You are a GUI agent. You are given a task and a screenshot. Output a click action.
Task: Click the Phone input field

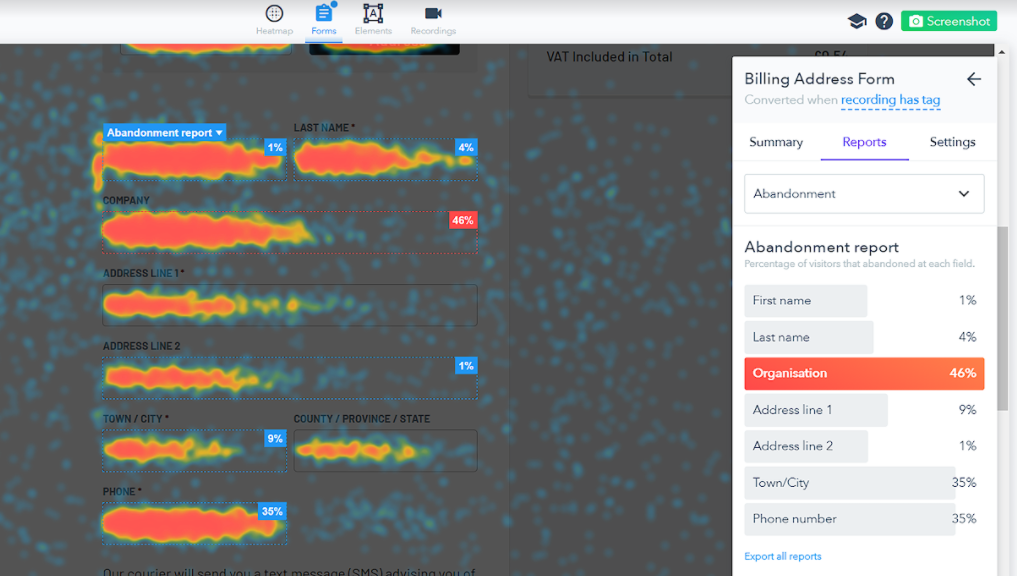coord(194,523)
